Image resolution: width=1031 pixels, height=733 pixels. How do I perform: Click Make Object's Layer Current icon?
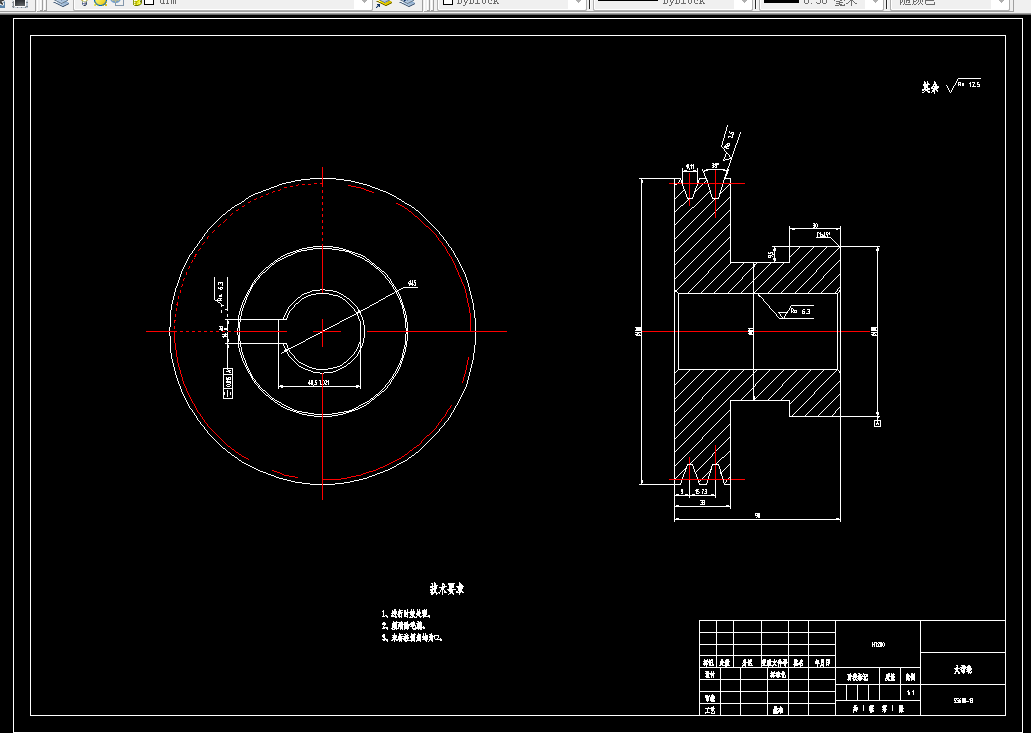tap(384, 3)
